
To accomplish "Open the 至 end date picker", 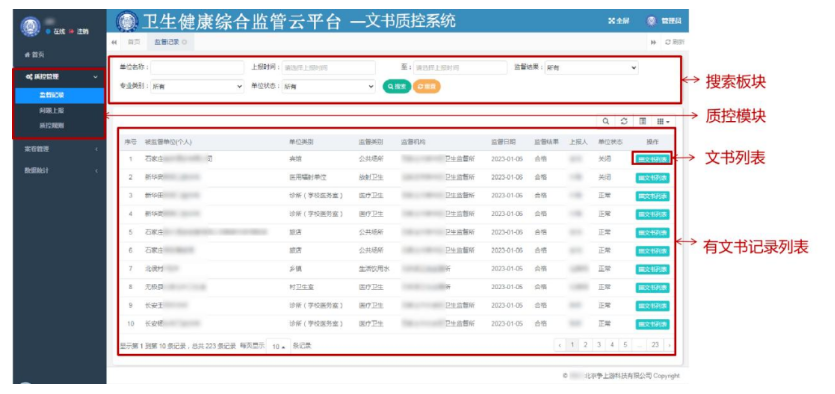I will tap(461, 68).
